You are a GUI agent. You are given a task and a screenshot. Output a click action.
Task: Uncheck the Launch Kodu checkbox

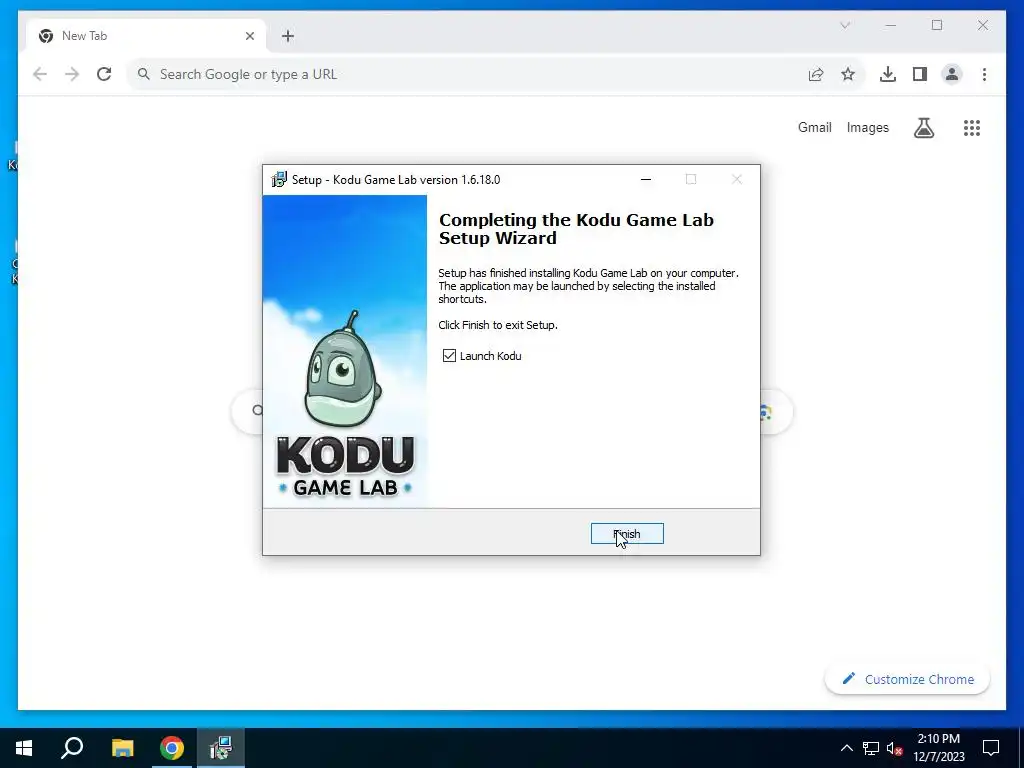click(x=449, y=356)
